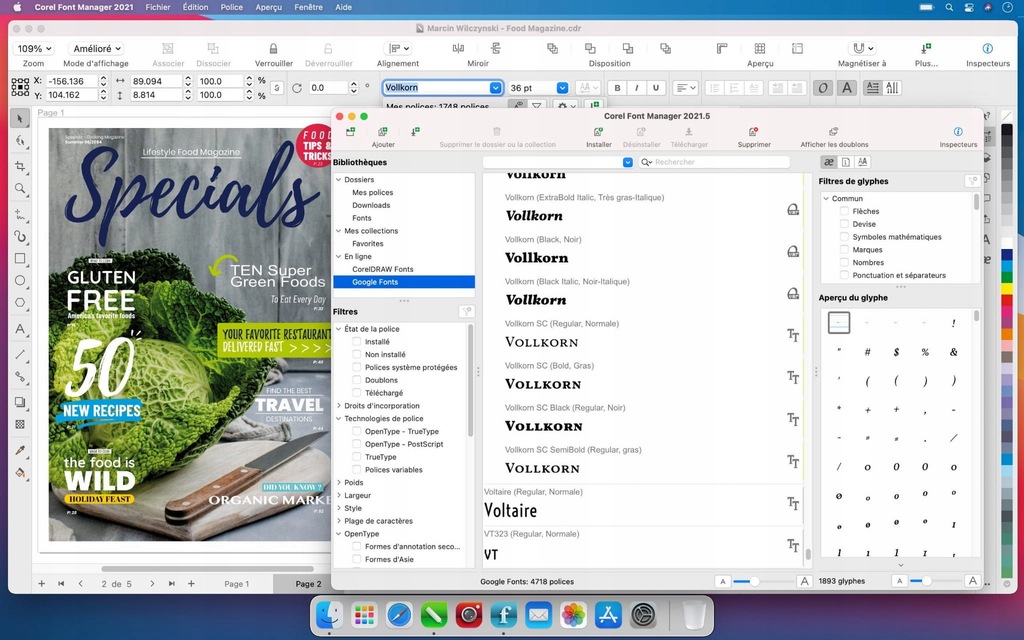1024x640 pixels.
Task: Select the Crop tool in the toolbox
Action: [20, 166]
